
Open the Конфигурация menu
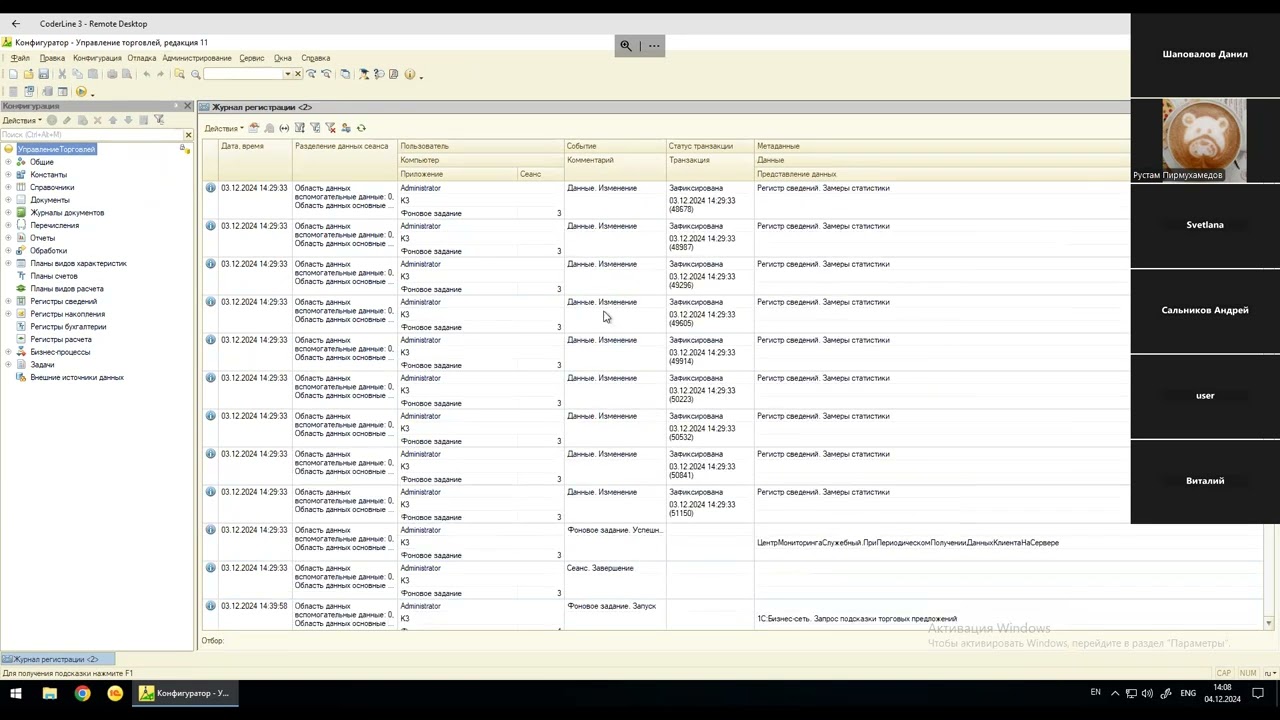tap(97, 58)
